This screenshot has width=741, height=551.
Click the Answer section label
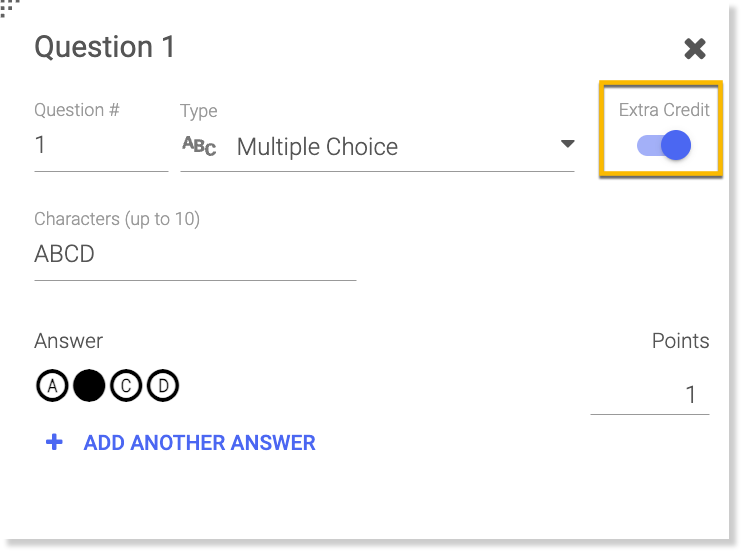(68, 341)
